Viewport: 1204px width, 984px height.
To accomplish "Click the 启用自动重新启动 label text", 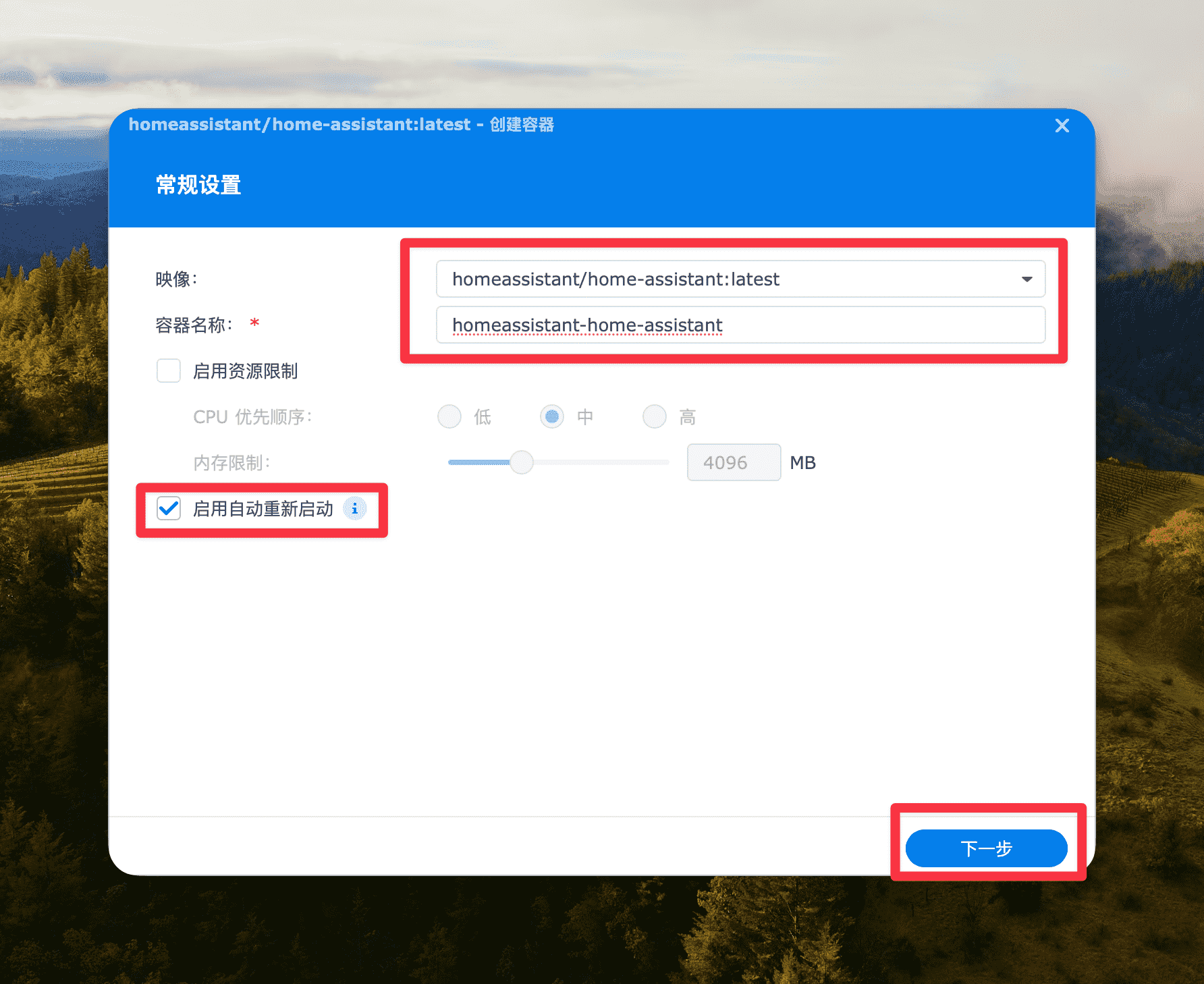I will click(x=263, y=509).
